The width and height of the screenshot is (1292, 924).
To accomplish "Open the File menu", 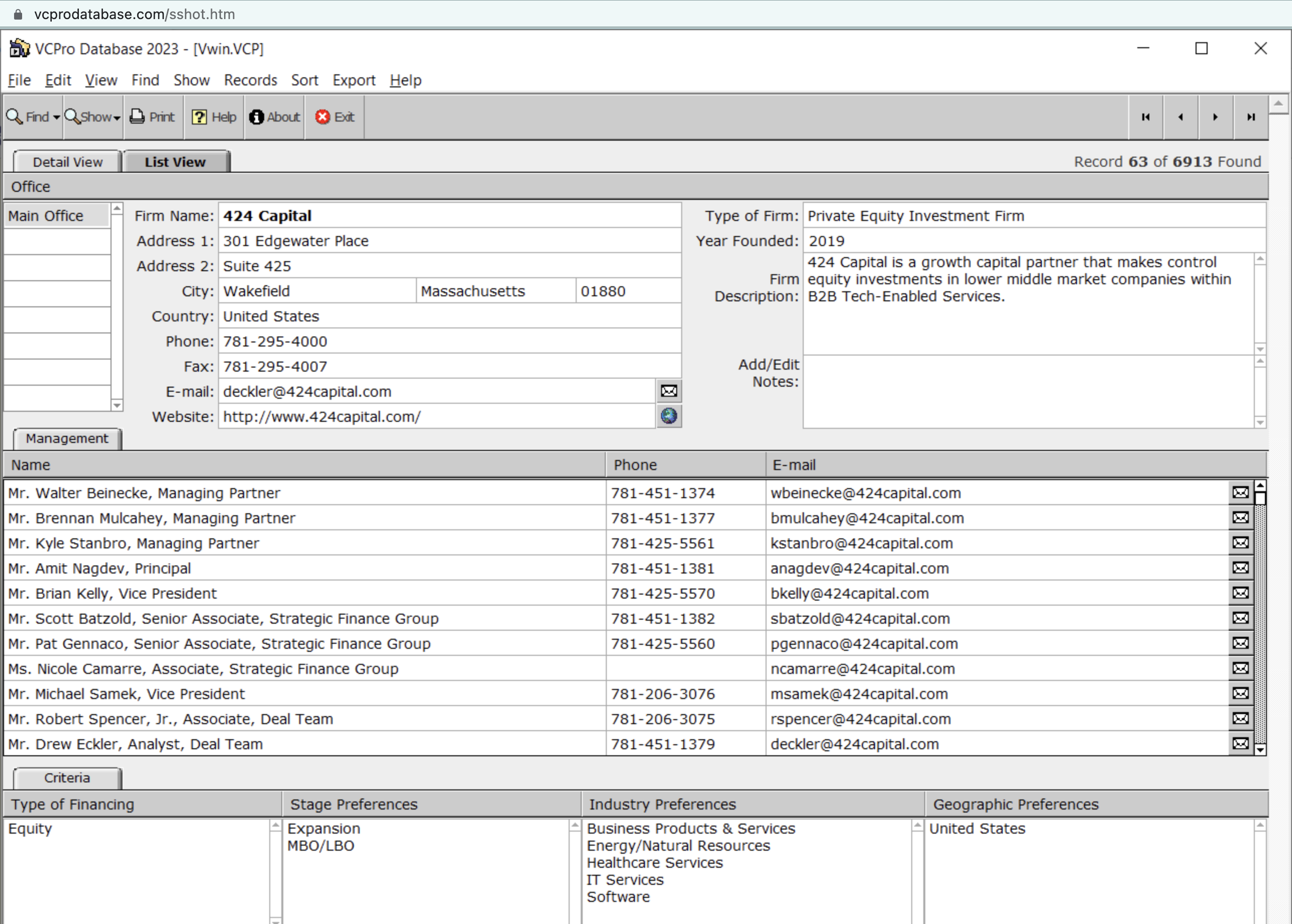I will 20,80.
